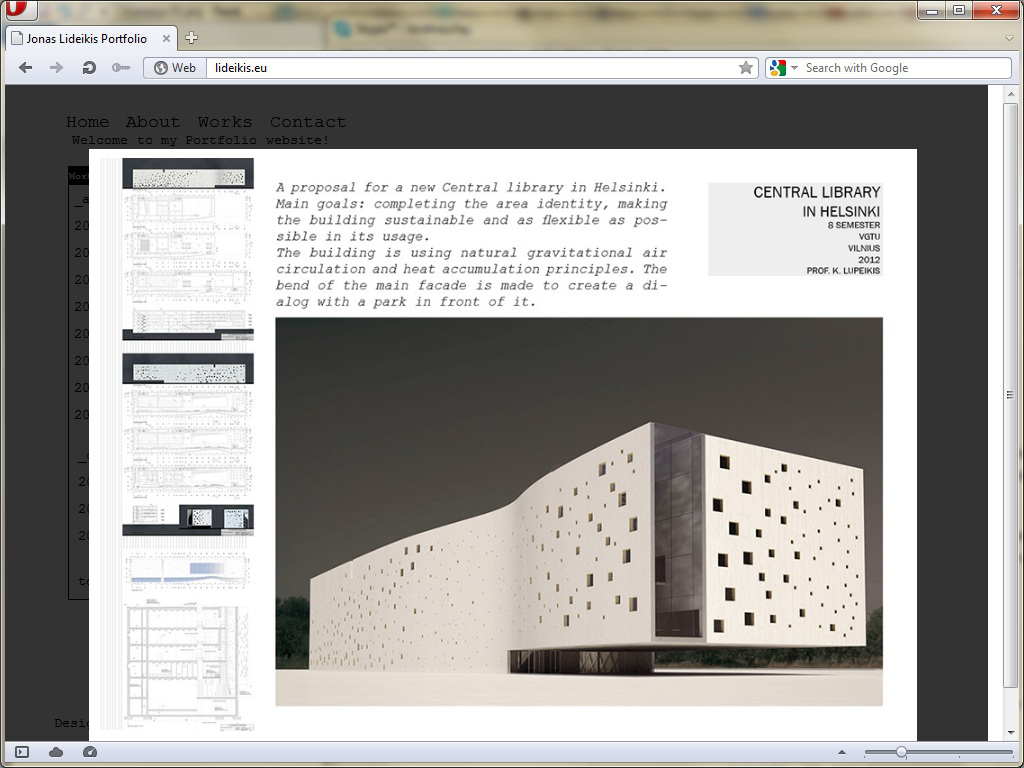Reload the current page
This screenshot has width=1024, height=768.
pyautogui.click(x=89, y=68)
